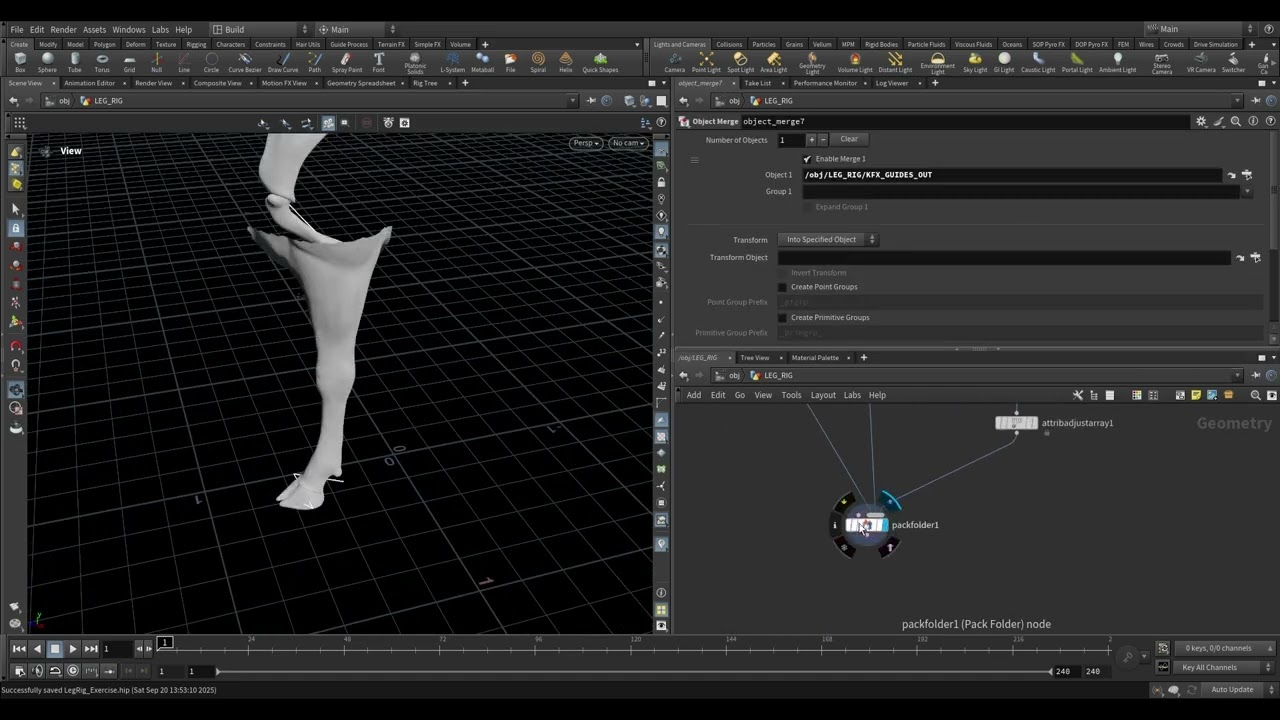The height and width of the screenshot is (720, 1280).
Task: Open the Render menu
Action: pos(63,30)
